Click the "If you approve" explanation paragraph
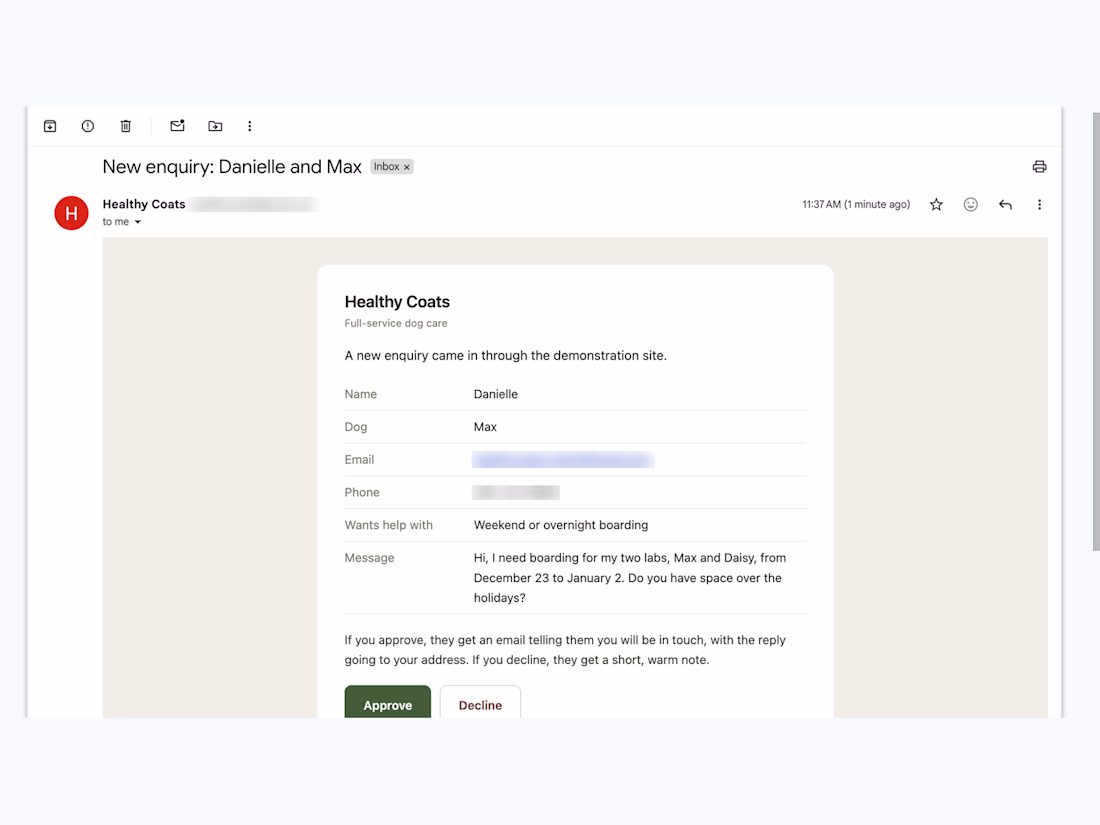This screenshot has width=1100, height=825. (x=565, y=650)
